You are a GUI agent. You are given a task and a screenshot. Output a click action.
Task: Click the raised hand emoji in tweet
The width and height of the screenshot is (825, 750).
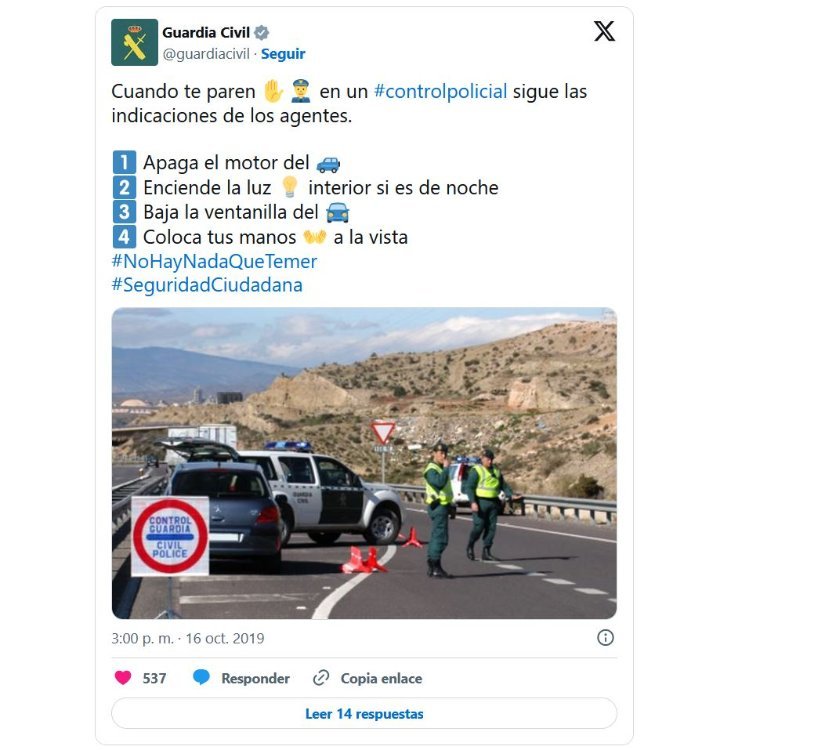pyautogui.click(x=273, y=91)
